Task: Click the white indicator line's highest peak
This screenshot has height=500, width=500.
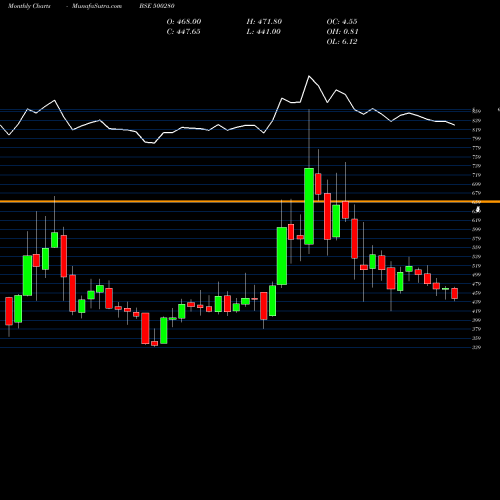Action: pyautogui.click(x=309, y=76)
